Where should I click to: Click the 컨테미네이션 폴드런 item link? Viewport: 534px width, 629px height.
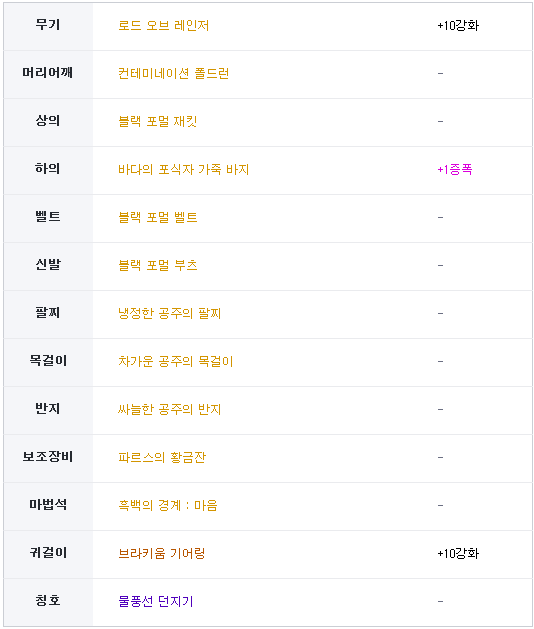173,73
